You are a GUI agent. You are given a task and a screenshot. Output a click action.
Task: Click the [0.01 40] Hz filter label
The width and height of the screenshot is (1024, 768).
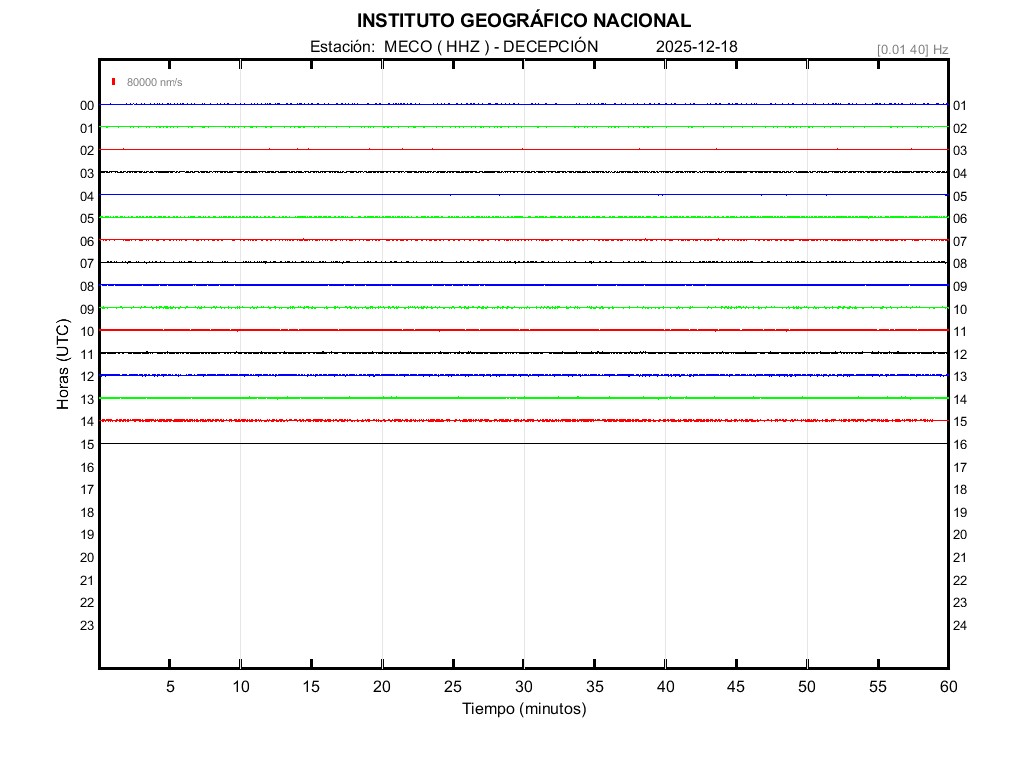(912, 49)
